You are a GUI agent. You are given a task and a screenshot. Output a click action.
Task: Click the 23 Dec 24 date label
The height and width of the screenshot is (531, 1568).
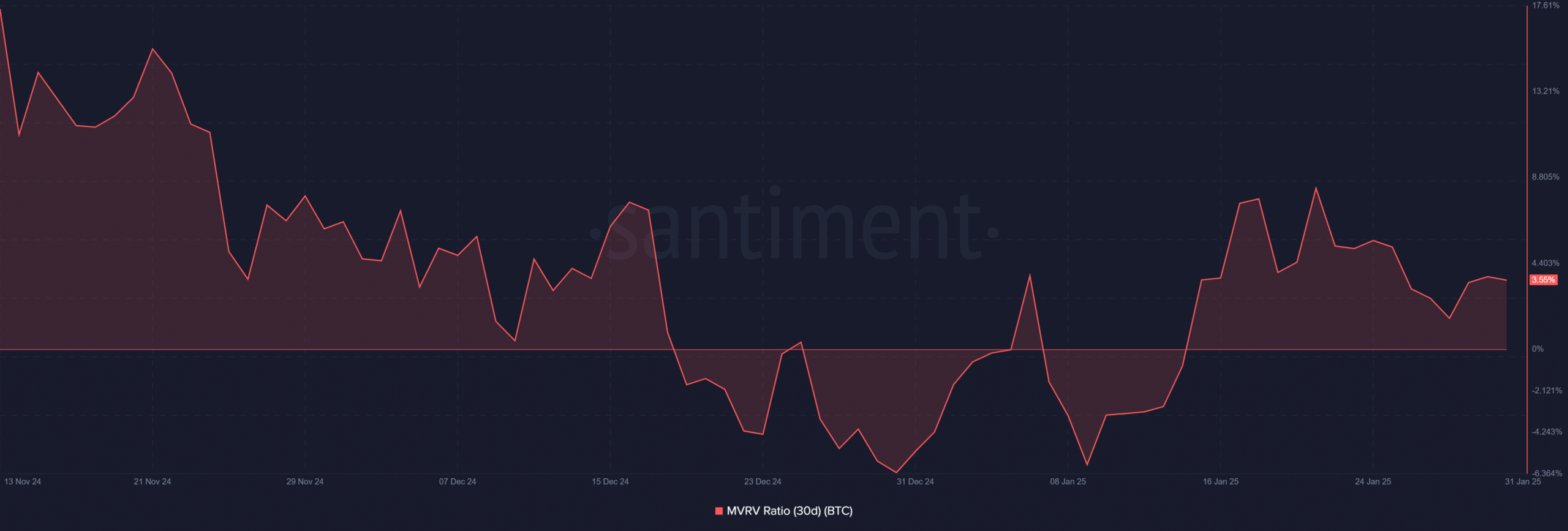tap(763, 482)
